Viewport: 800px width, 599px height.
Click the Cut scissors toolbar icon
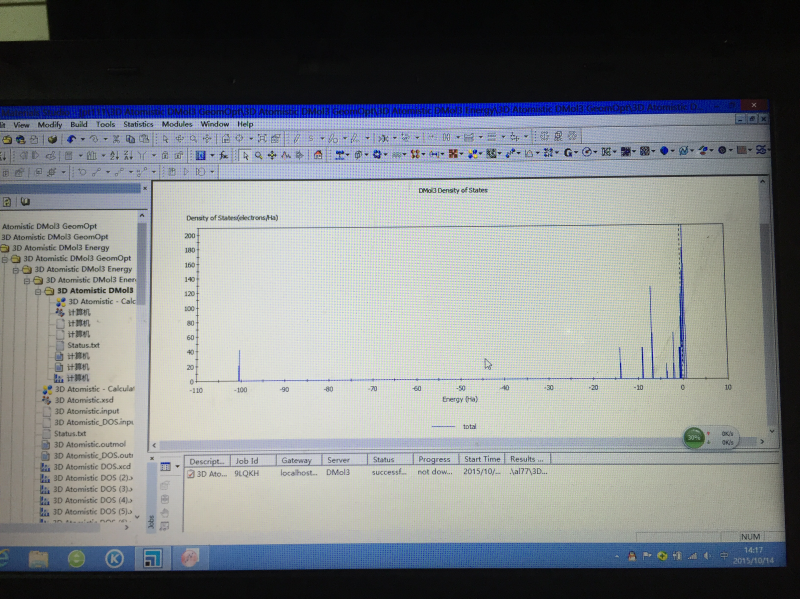pyautogui.click(x=116, y=139)
